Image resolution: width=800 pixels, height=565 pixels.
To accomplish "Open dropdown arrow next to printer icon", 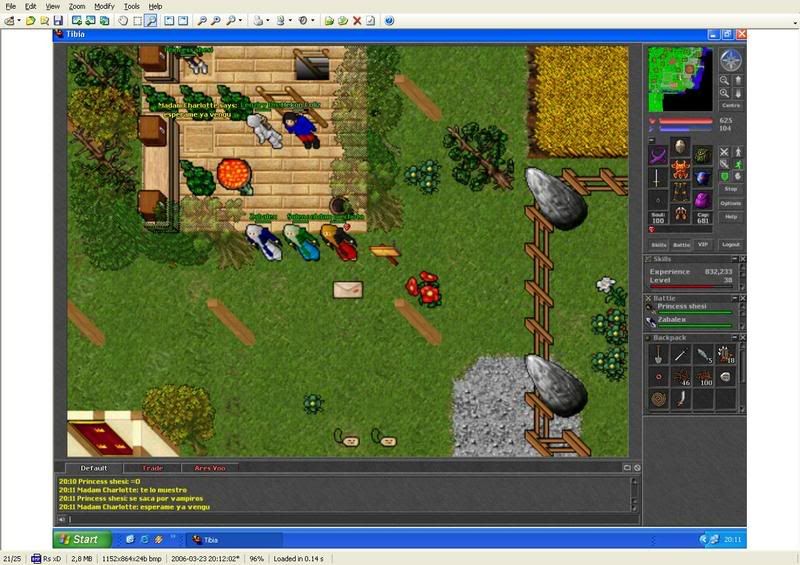I will coord(268,20).
